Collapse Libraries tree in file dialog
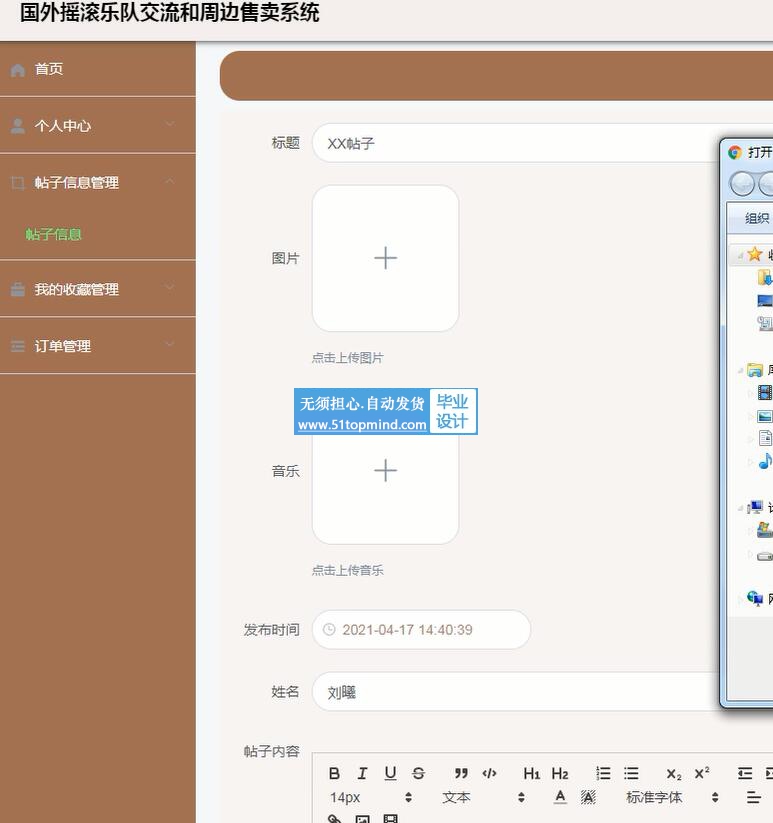The height and width of the screenshot is (823, 773). coord(740,371)
